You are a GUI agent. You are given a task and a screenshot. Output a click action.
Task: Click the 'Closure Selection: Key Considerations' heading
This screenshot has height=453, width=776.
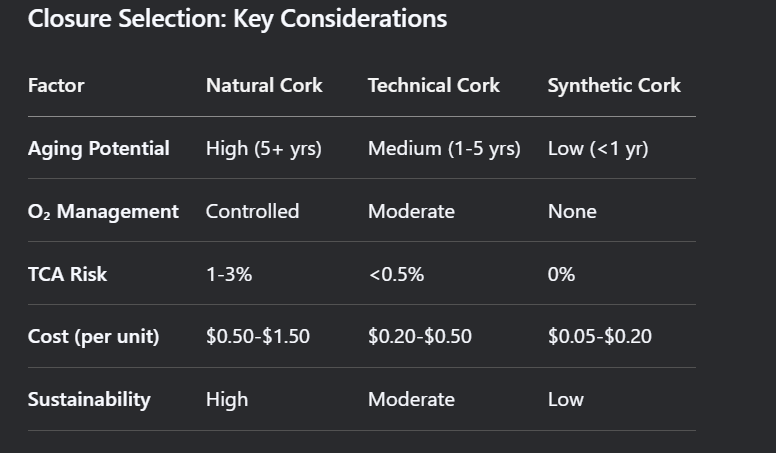coord(237,19)
